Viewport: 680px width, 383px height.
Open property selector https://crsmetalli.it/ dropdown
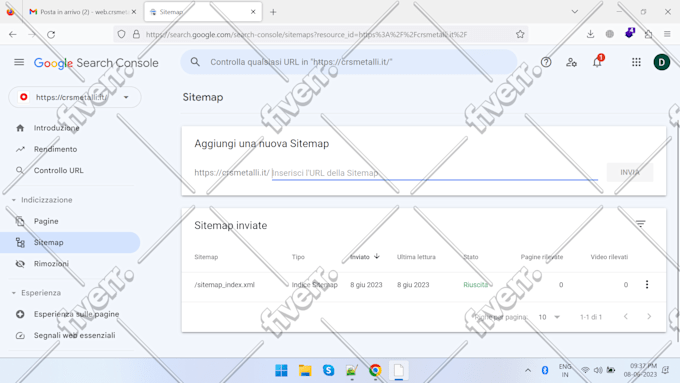click(x=75, y=97)
